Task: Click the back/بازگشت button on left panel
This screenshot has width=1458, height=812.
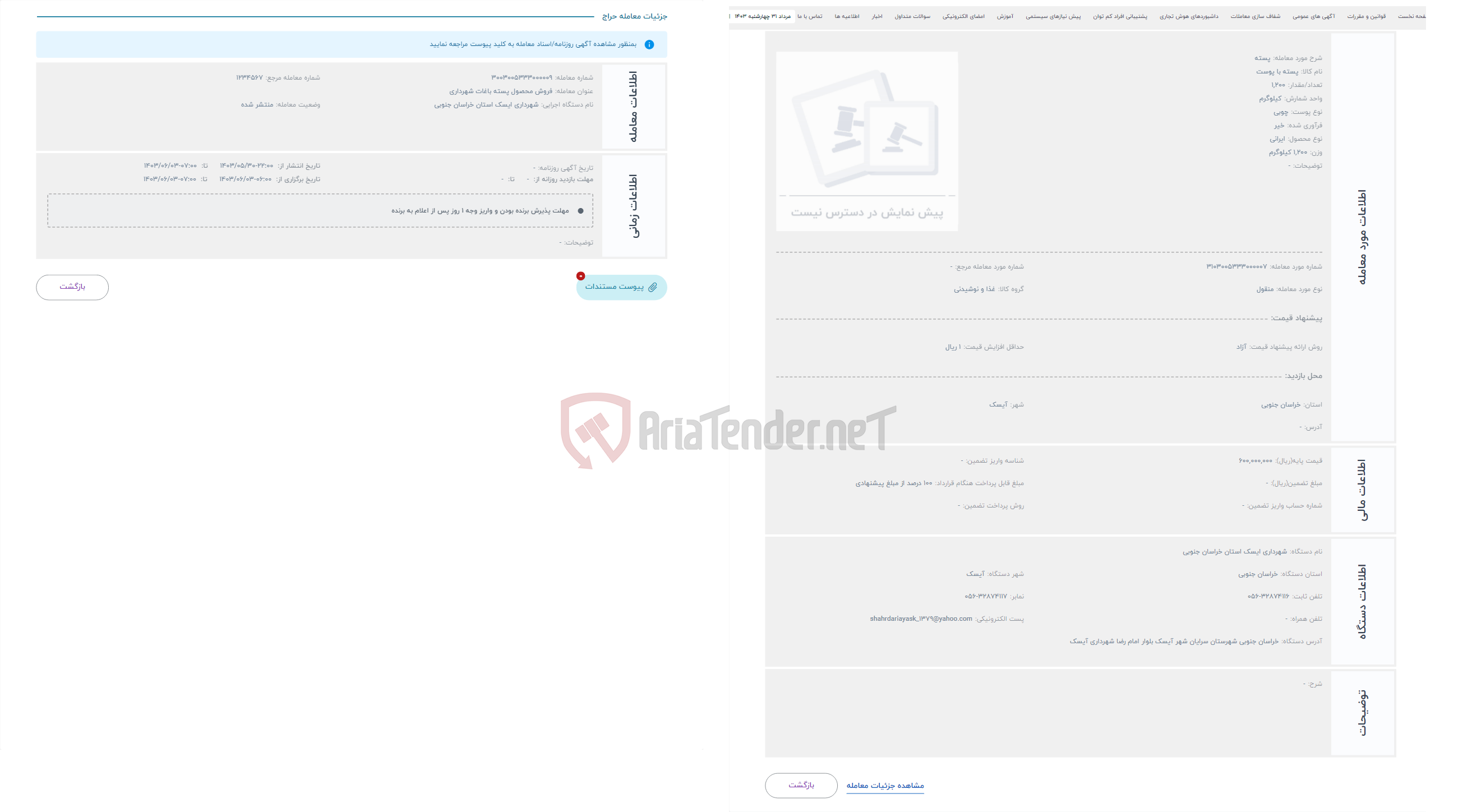Action: point(72,287)
